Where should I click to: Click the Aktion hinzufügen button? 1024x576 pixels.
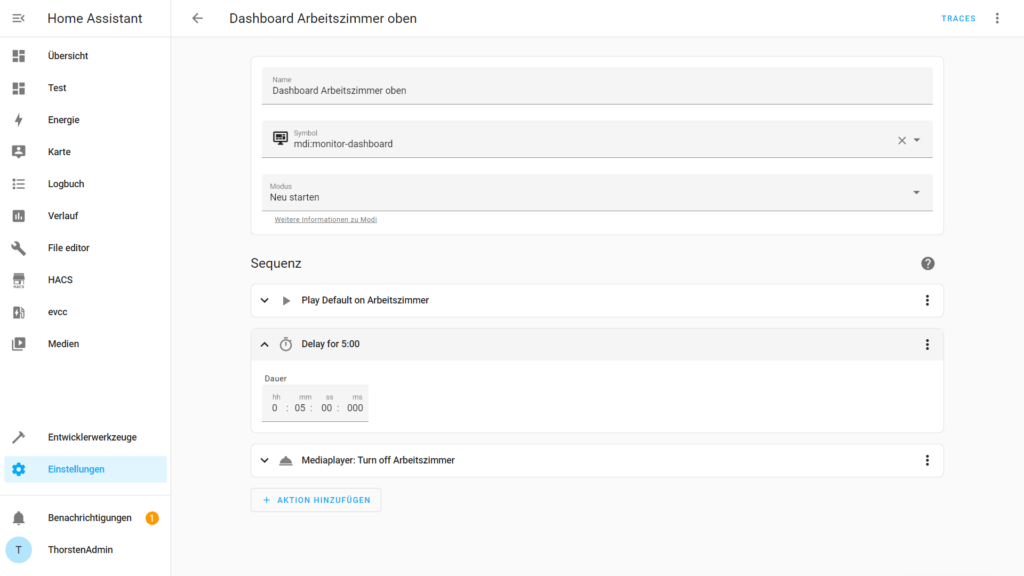(315, 500)
